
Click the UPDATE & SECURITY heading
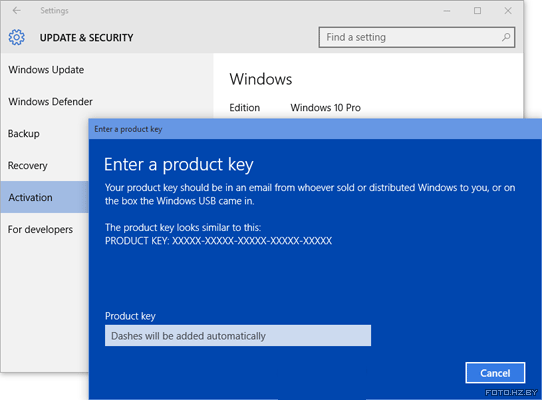pyautogui.click(x=86, y=38)
